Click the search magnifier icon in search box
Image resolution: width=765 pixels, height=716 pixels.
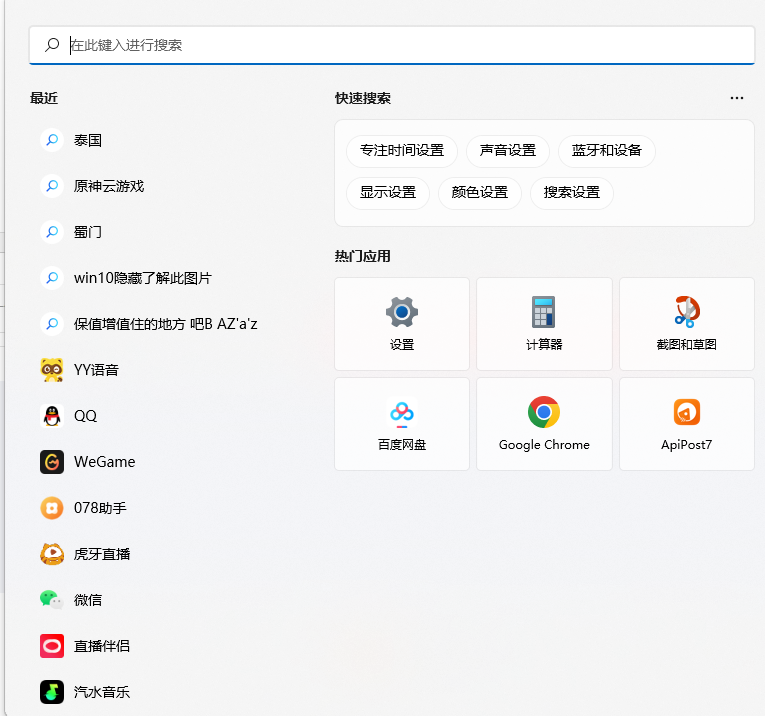pyautogui.click(x=52, y=45)
